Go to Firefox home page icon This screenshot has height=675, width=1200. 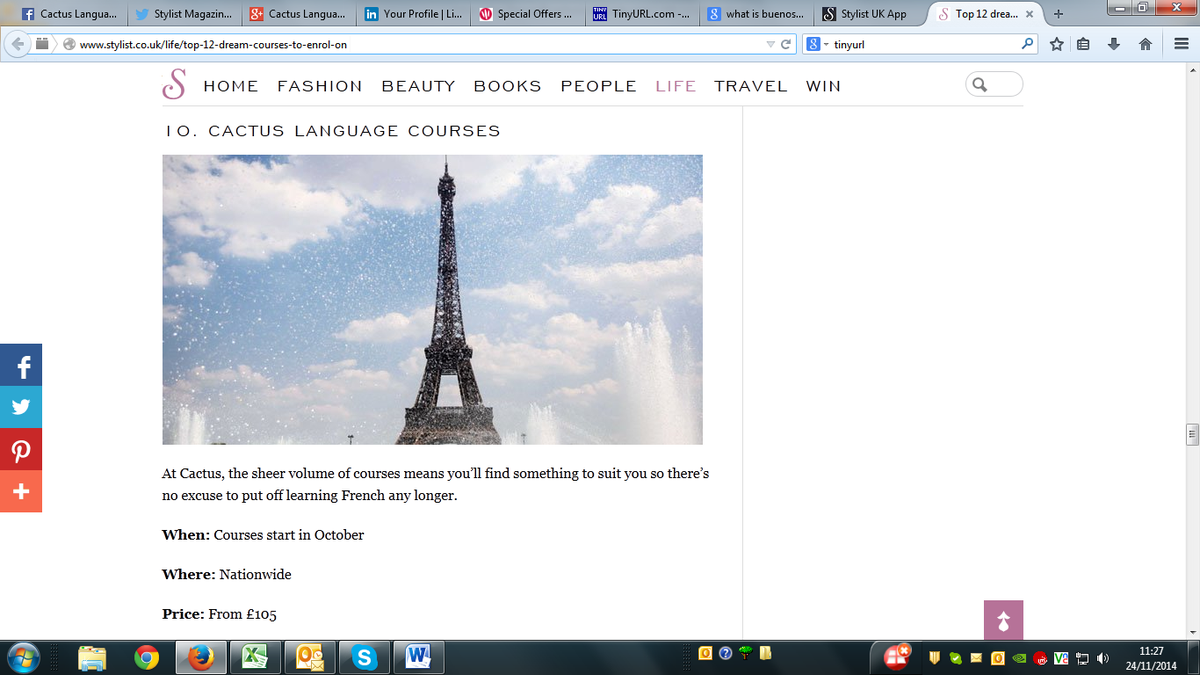tap(1146, 44)
